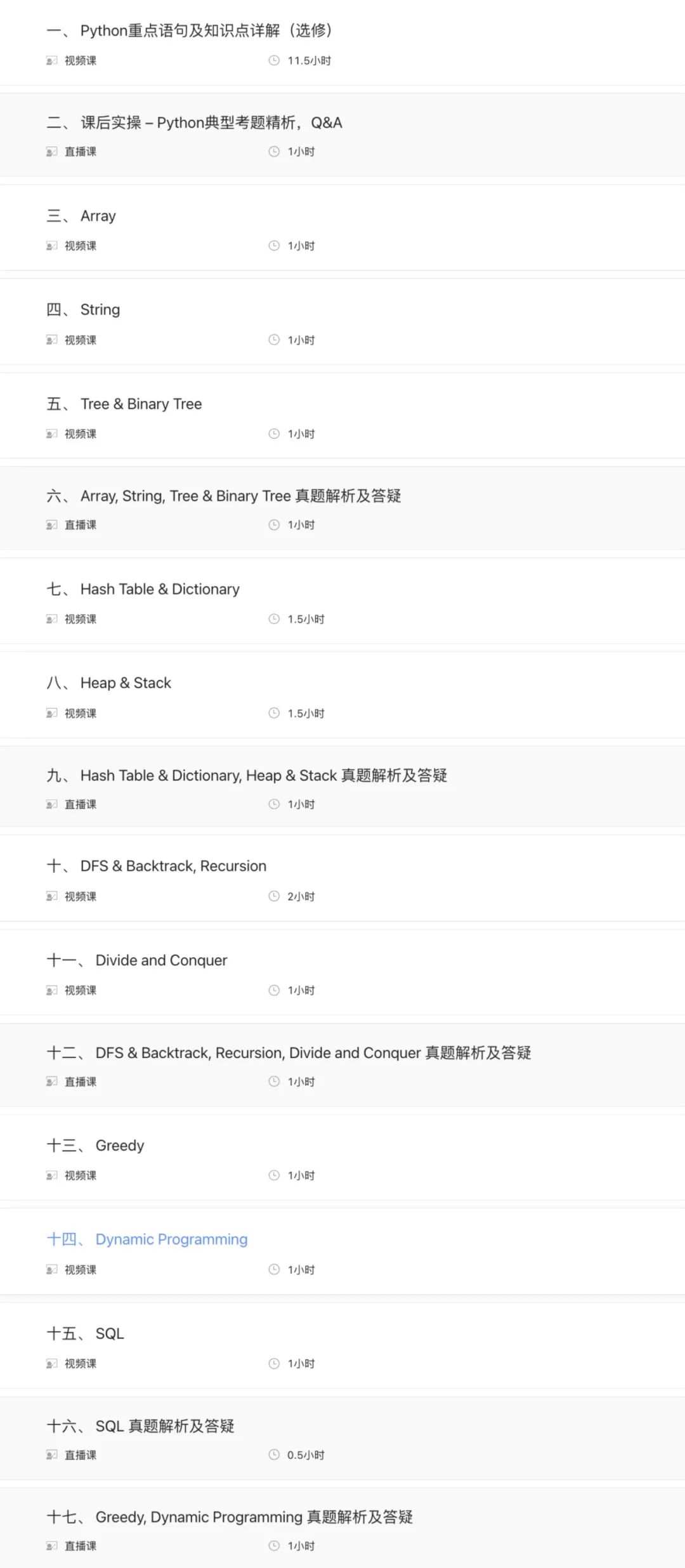685x1568 pixels.
Task: Click the live course icon under Python典型考题精析
Action: coord(51,152)
